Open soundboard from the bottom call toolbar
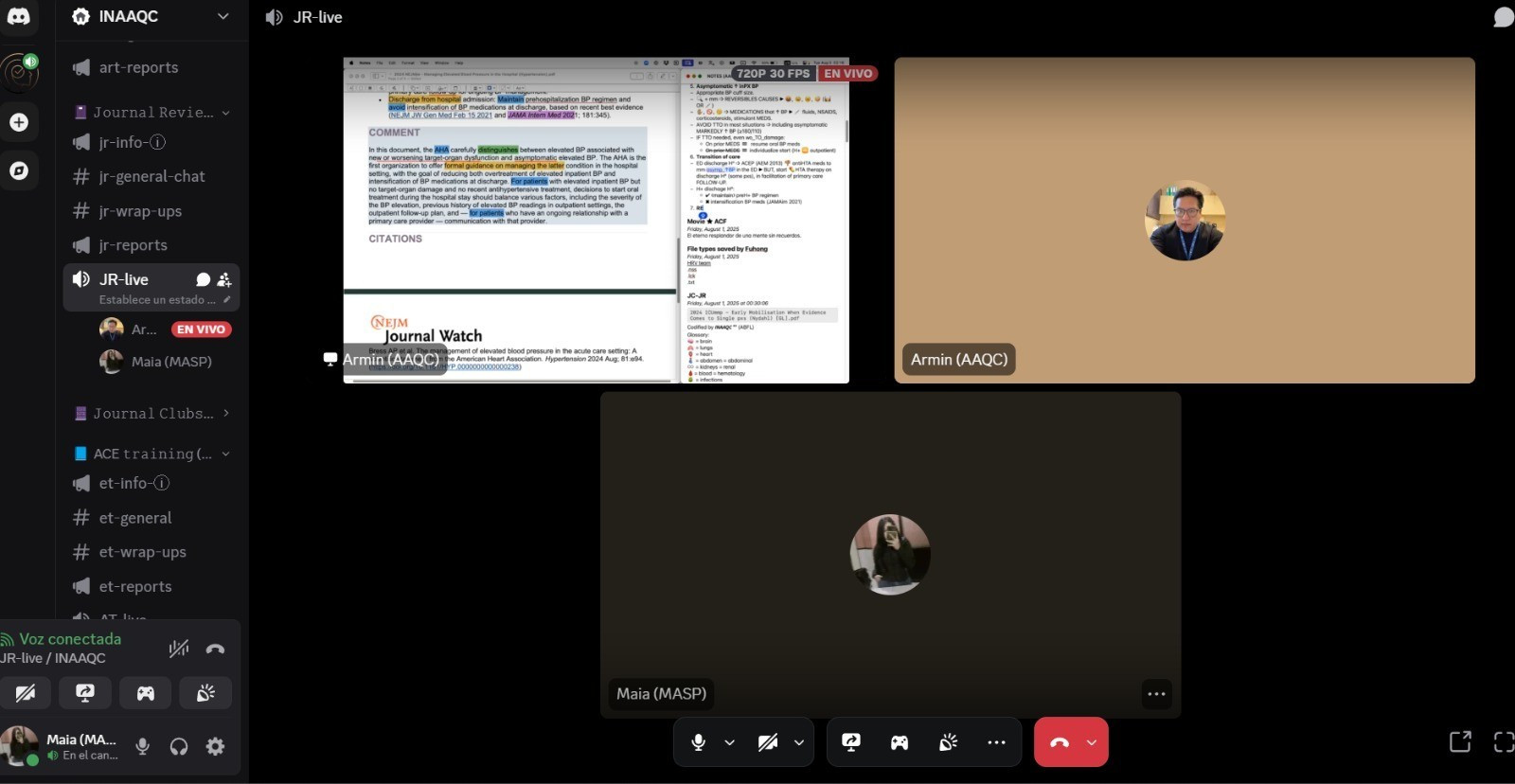The image size is (1515, 784). coord(948,742)
